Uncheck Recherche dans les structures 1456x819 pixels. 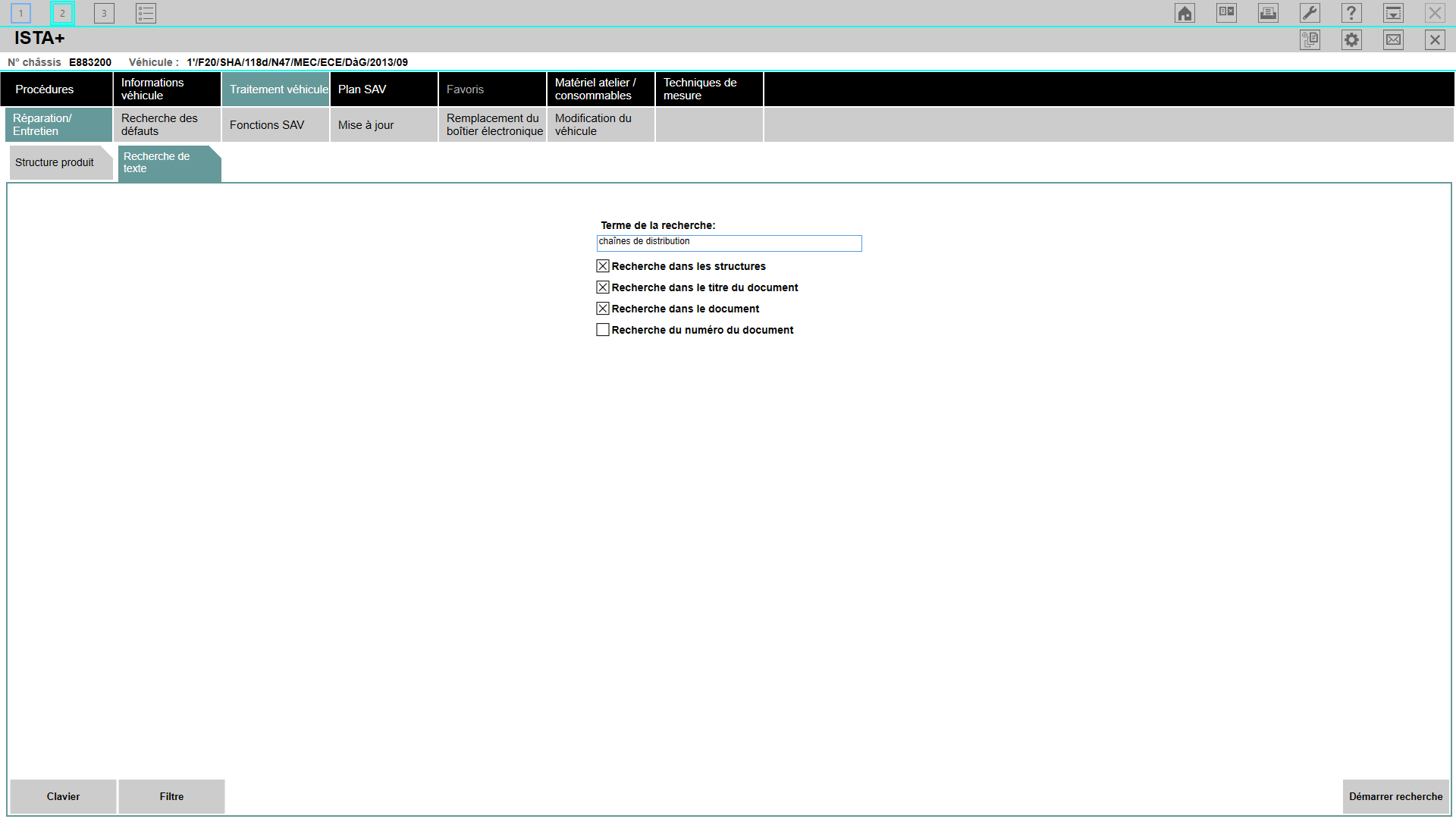603,266
